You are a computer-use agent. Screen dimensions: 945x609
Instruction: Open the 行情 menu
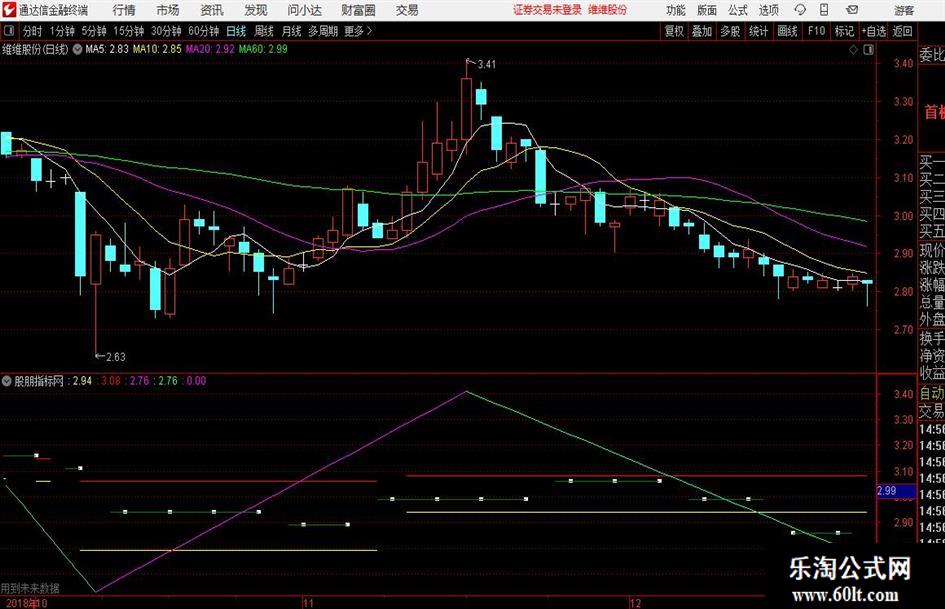click(x=124, y=10)
